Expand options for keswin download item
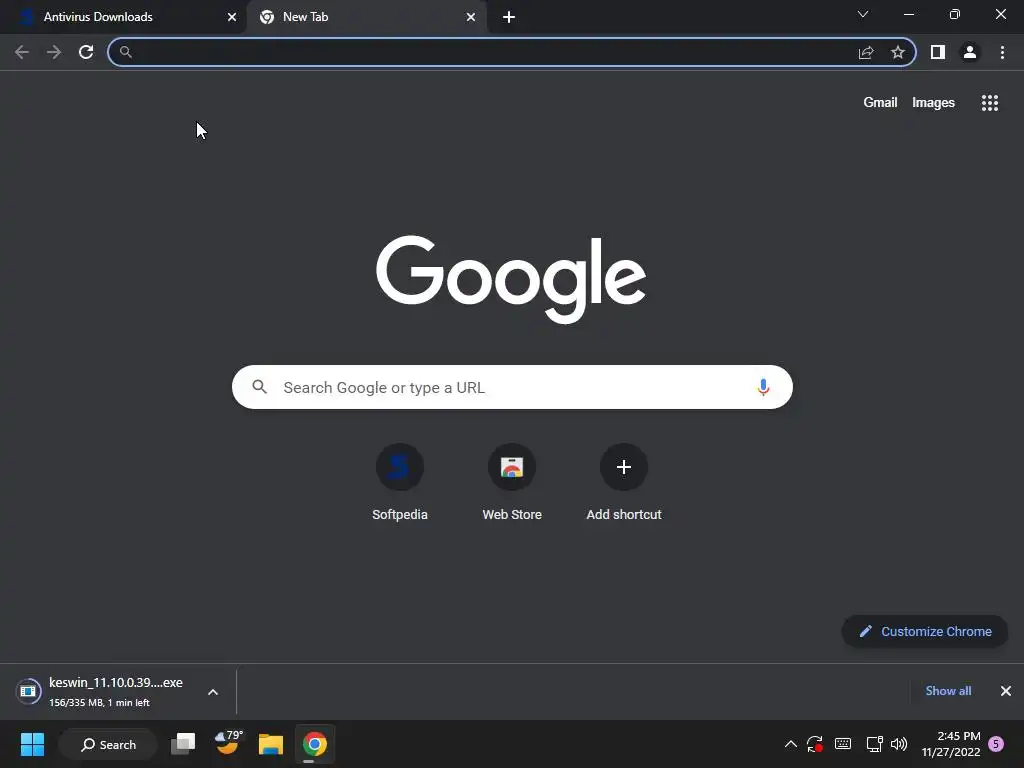This screenshot has height=768, width=1024. [213, 692]
